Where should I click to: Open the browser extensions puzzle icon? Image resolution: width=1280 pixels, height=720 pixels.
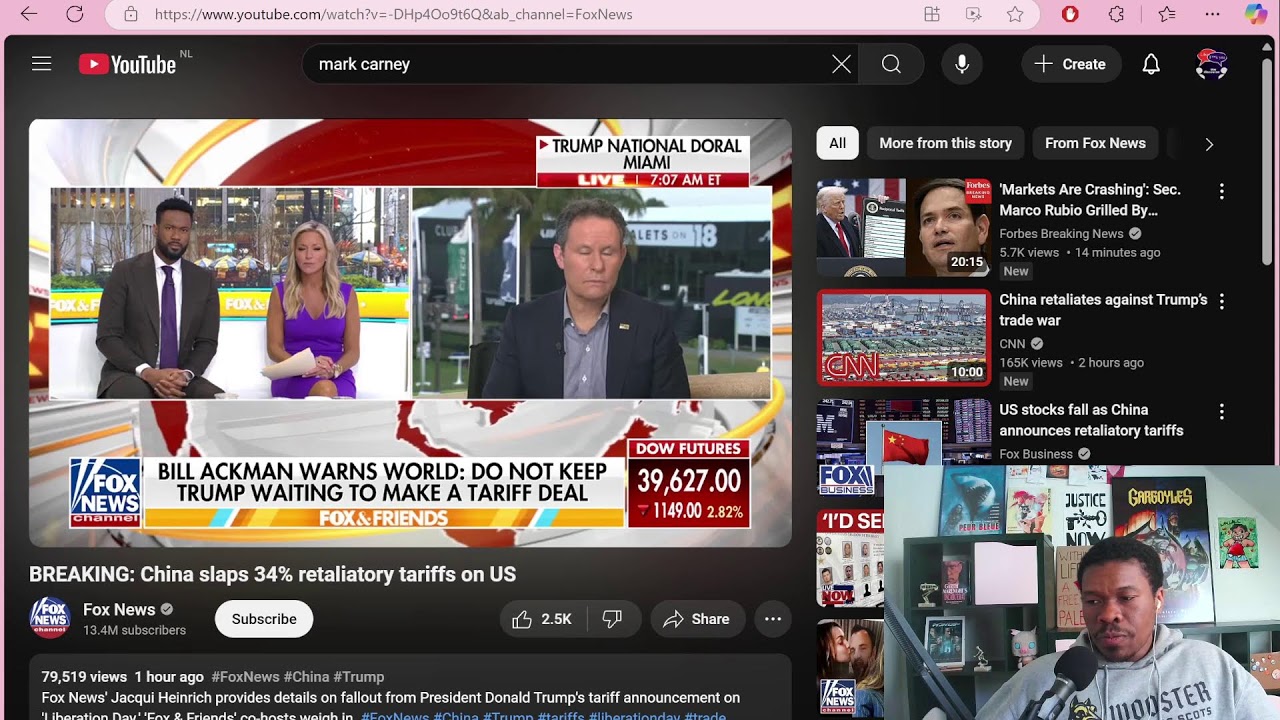click(1117, 14)
